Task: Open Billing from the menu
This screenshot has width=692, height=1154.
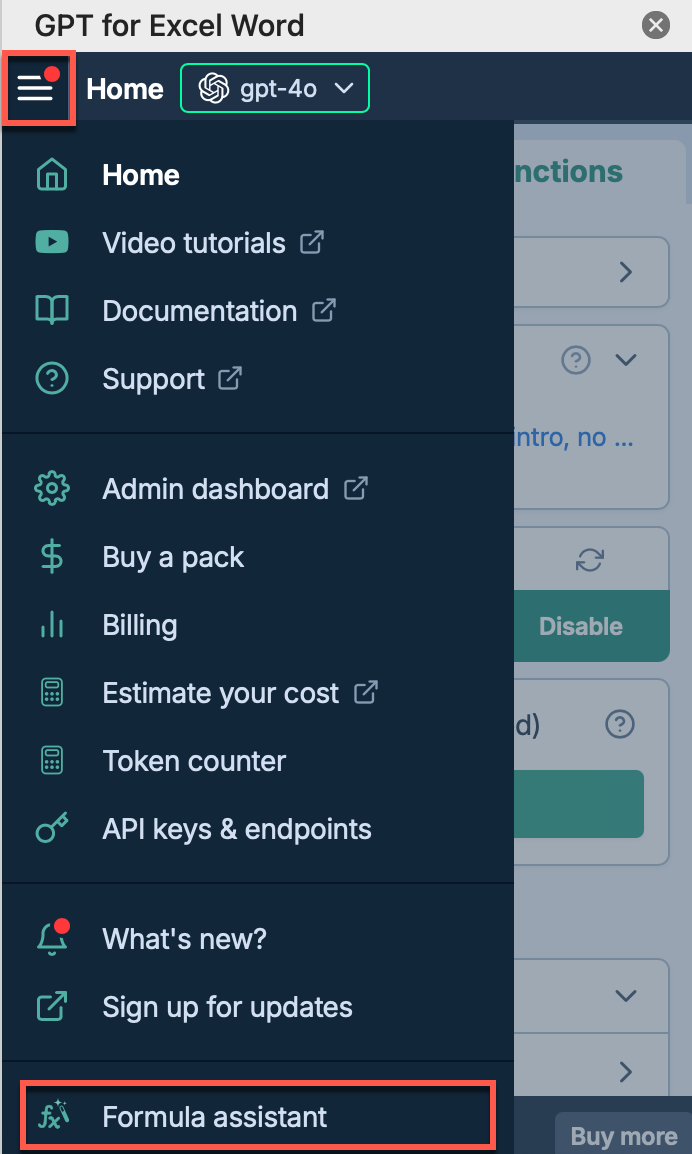Action: click(x=139, y=625)
